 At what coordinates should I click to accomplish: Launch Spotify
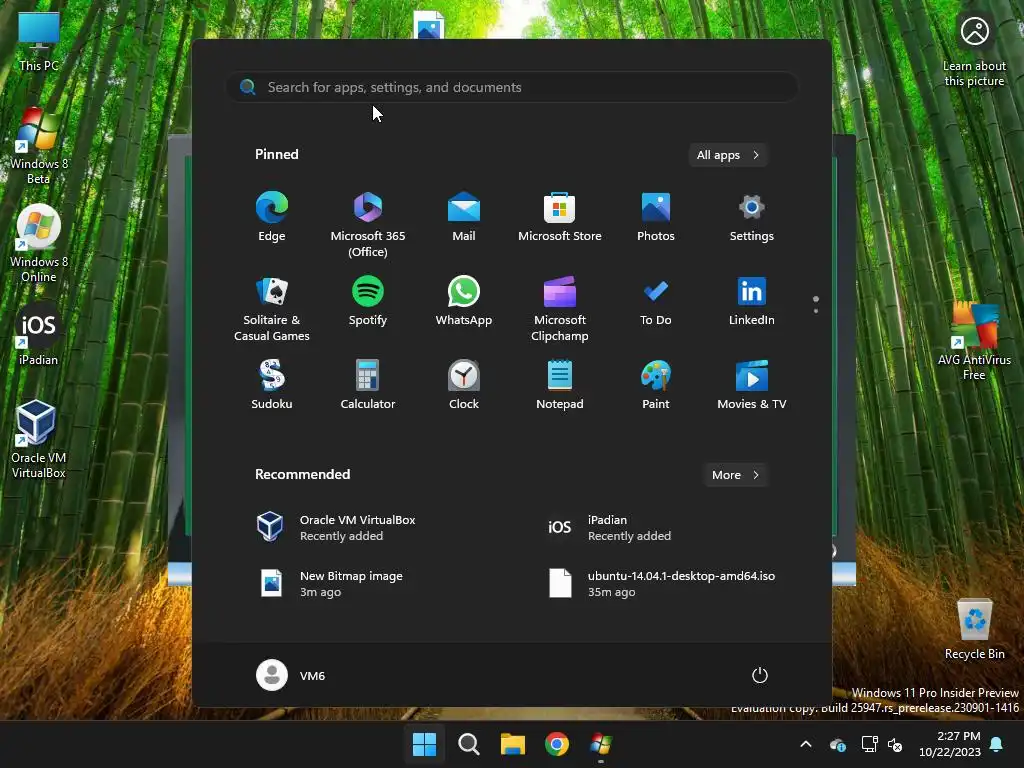pos(368,302)
